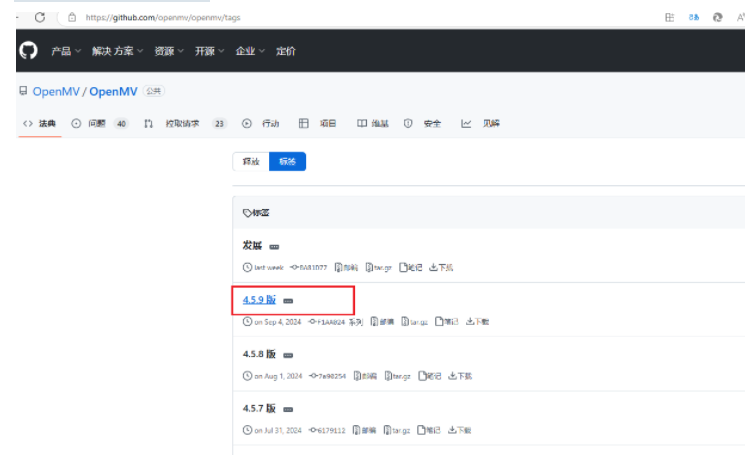Viewport: 745px width, 456px height.
Task: Open the 4.5.7 tag link
Action: [259, 408]
